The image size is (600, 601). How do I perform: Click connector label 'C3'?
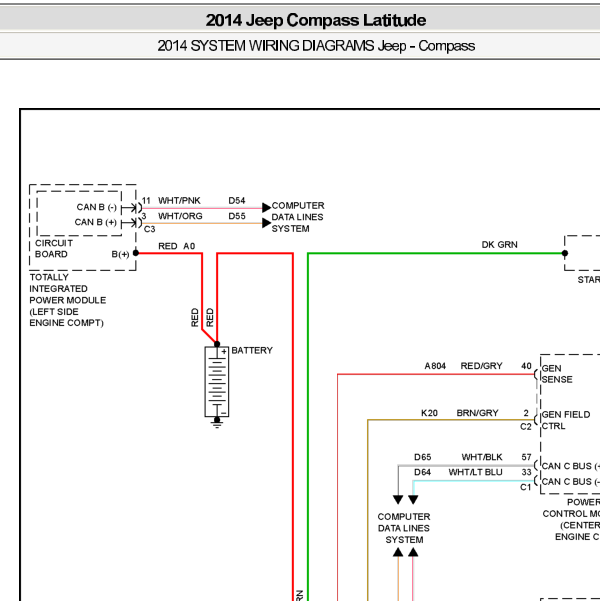[x=150, y=229]
